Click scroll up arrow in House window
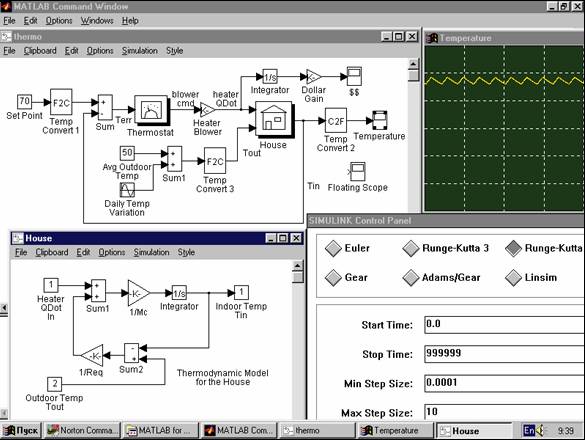The width and height of the screenshot is (585, 440). [297, 266]
